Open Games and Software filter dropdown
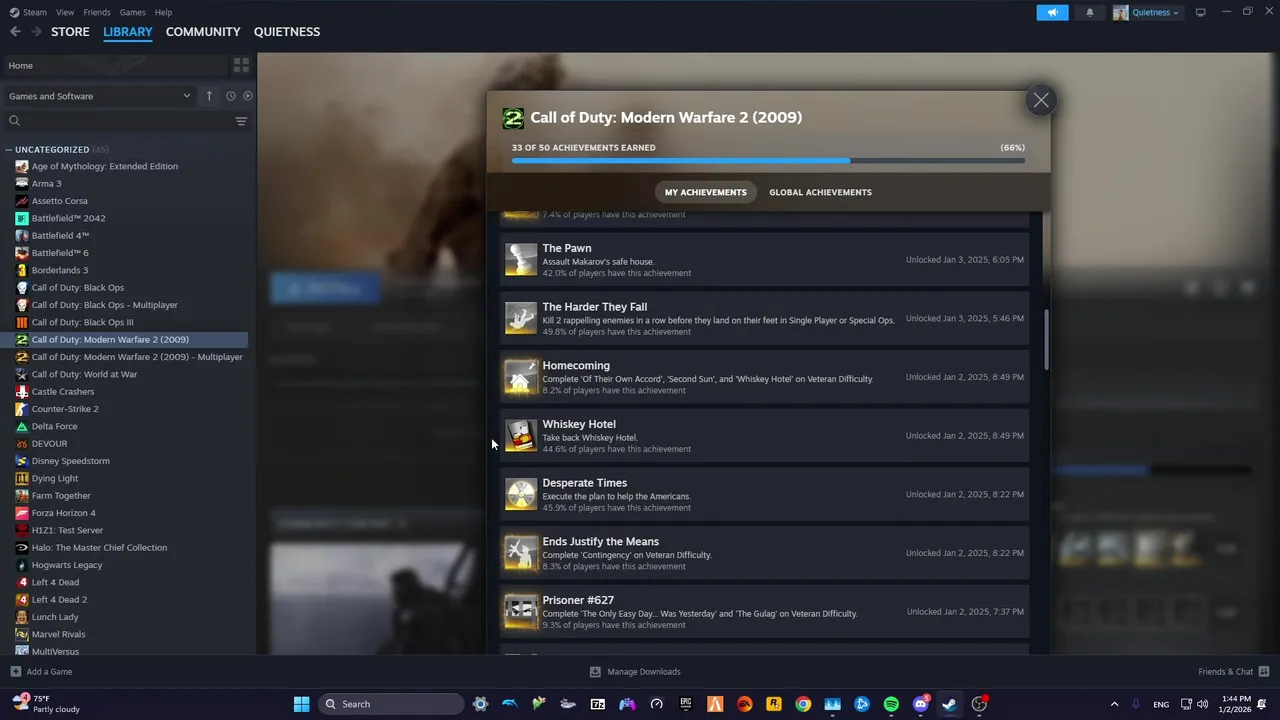 (99, 96)
